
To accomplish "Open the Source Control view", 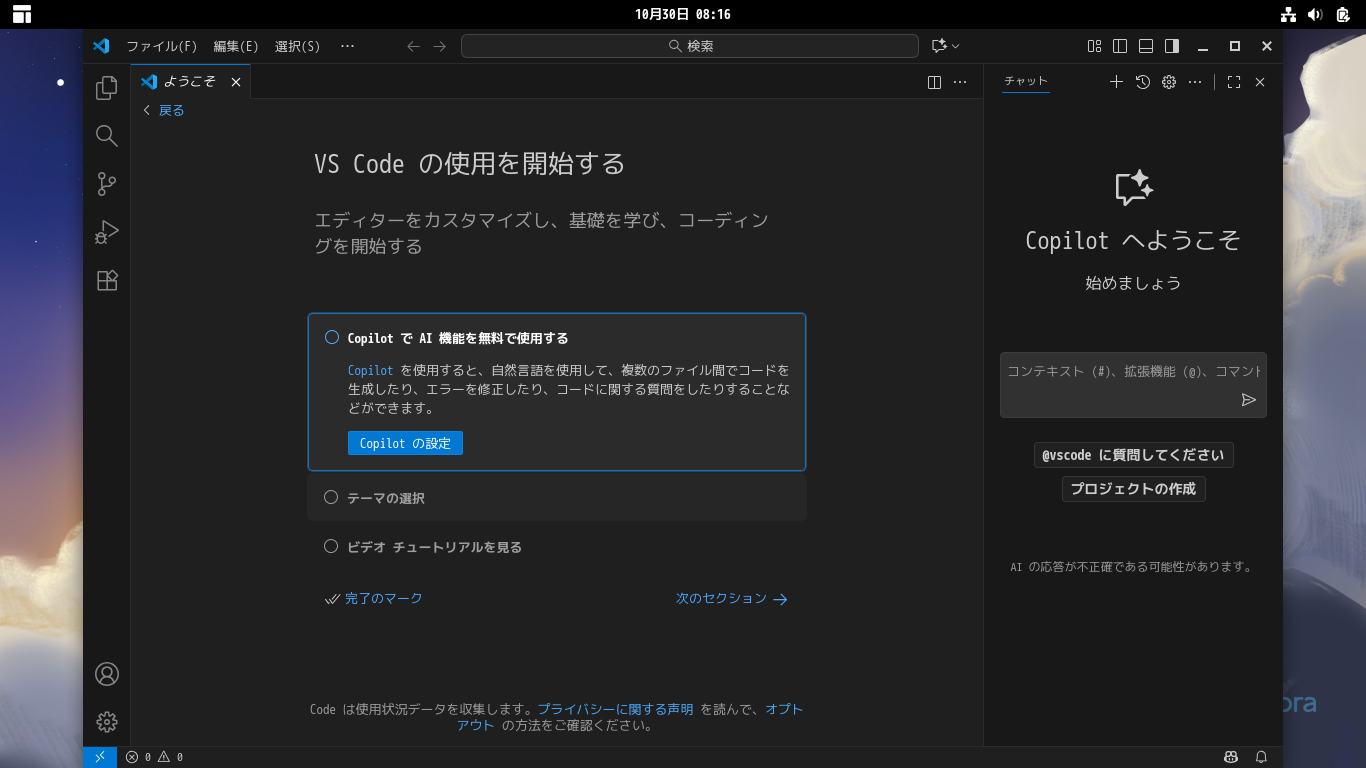I will coord(107,184).
